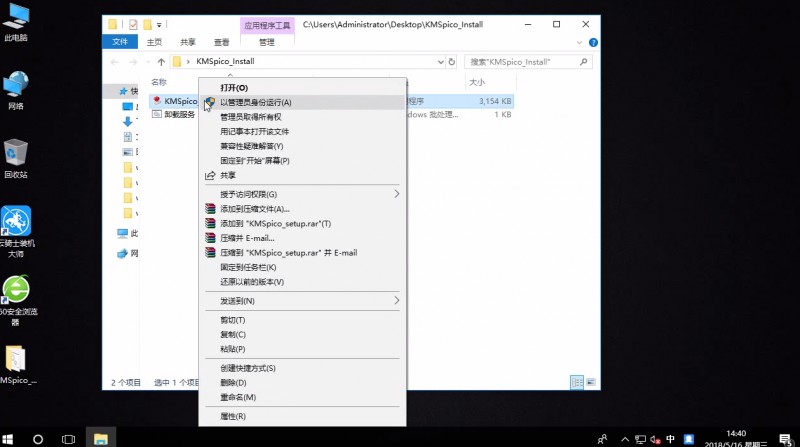Click the 名称 column header
Viewport: 800px width, 447px height.
(159, 82)
